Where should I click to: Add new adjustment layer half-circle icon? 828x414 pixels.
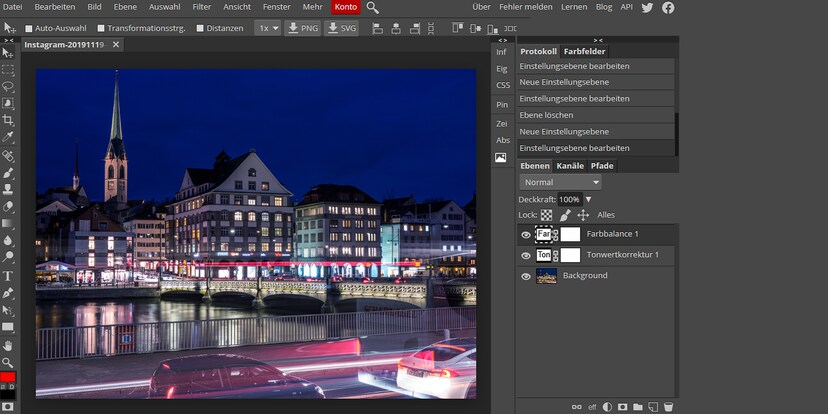[x=607, y=407]
